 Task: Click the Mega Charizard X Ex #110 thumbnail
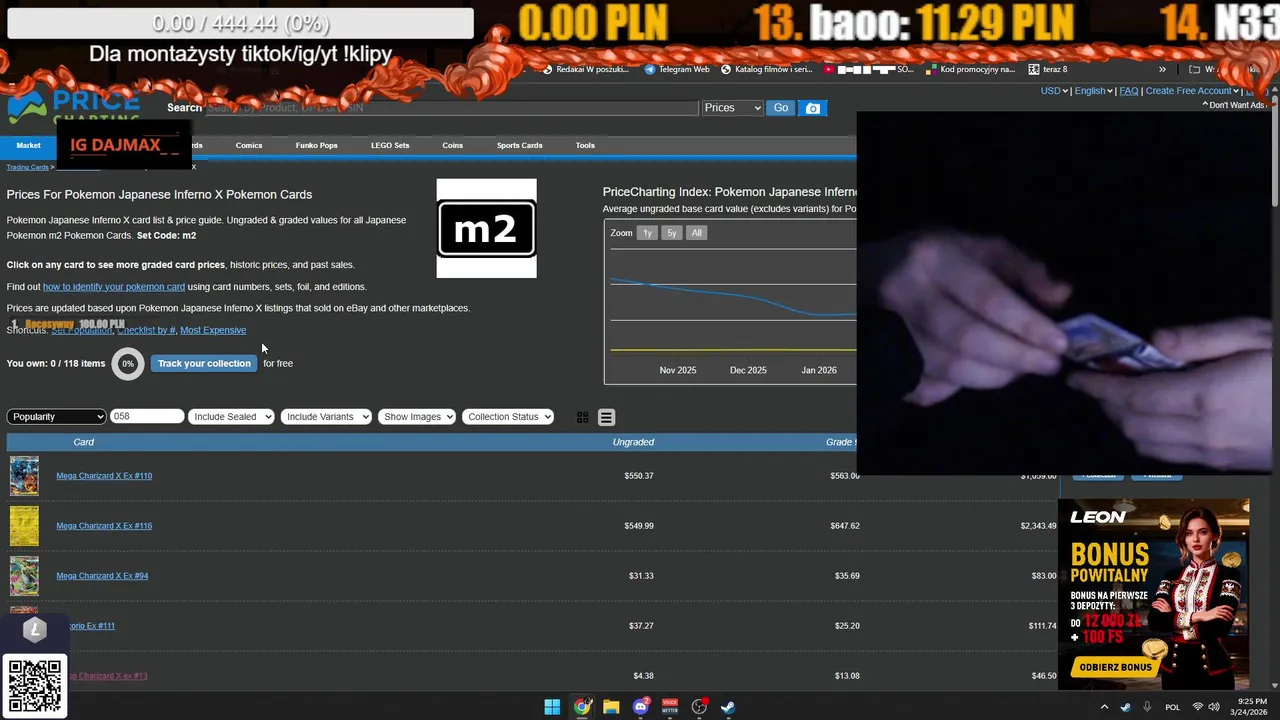click(24, 476)
